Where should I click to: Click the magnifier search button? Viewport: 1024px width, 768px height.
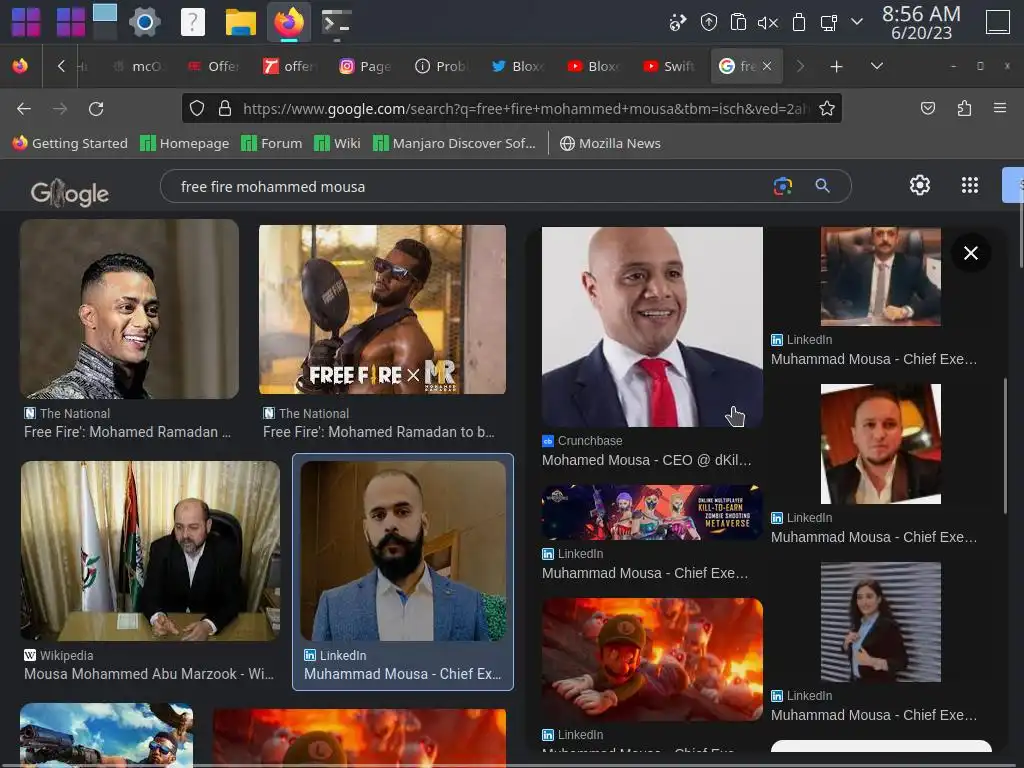pos(822,186)
